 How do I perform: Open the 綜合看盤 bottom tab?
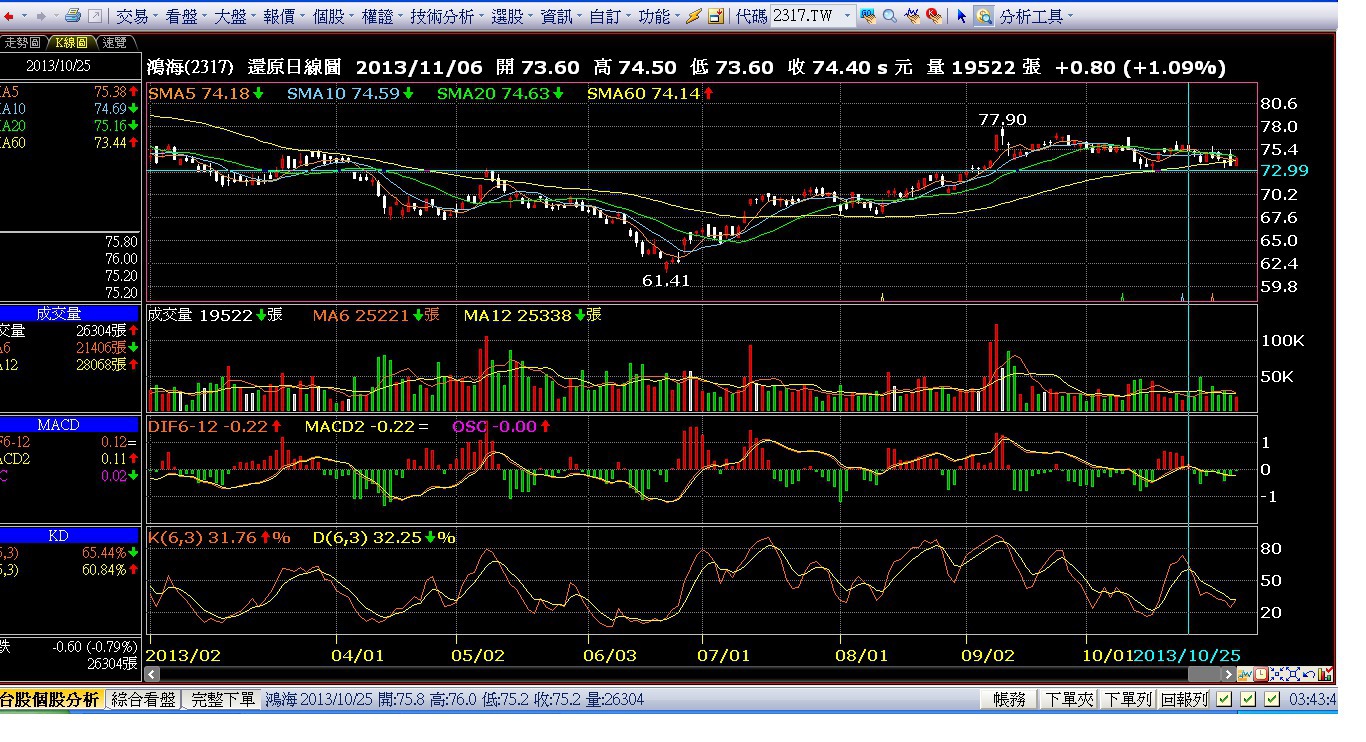(143, 700)
